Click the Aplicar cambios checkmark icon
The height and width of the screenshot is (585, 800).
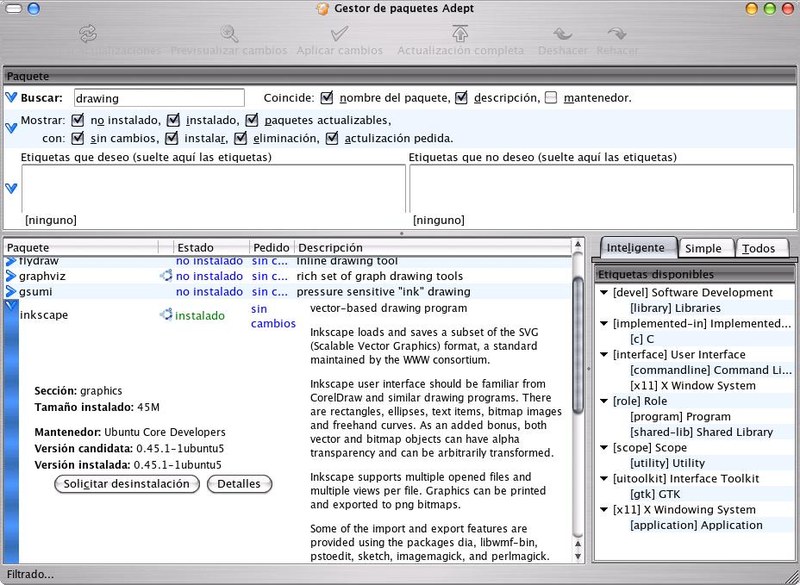point(339,34)
